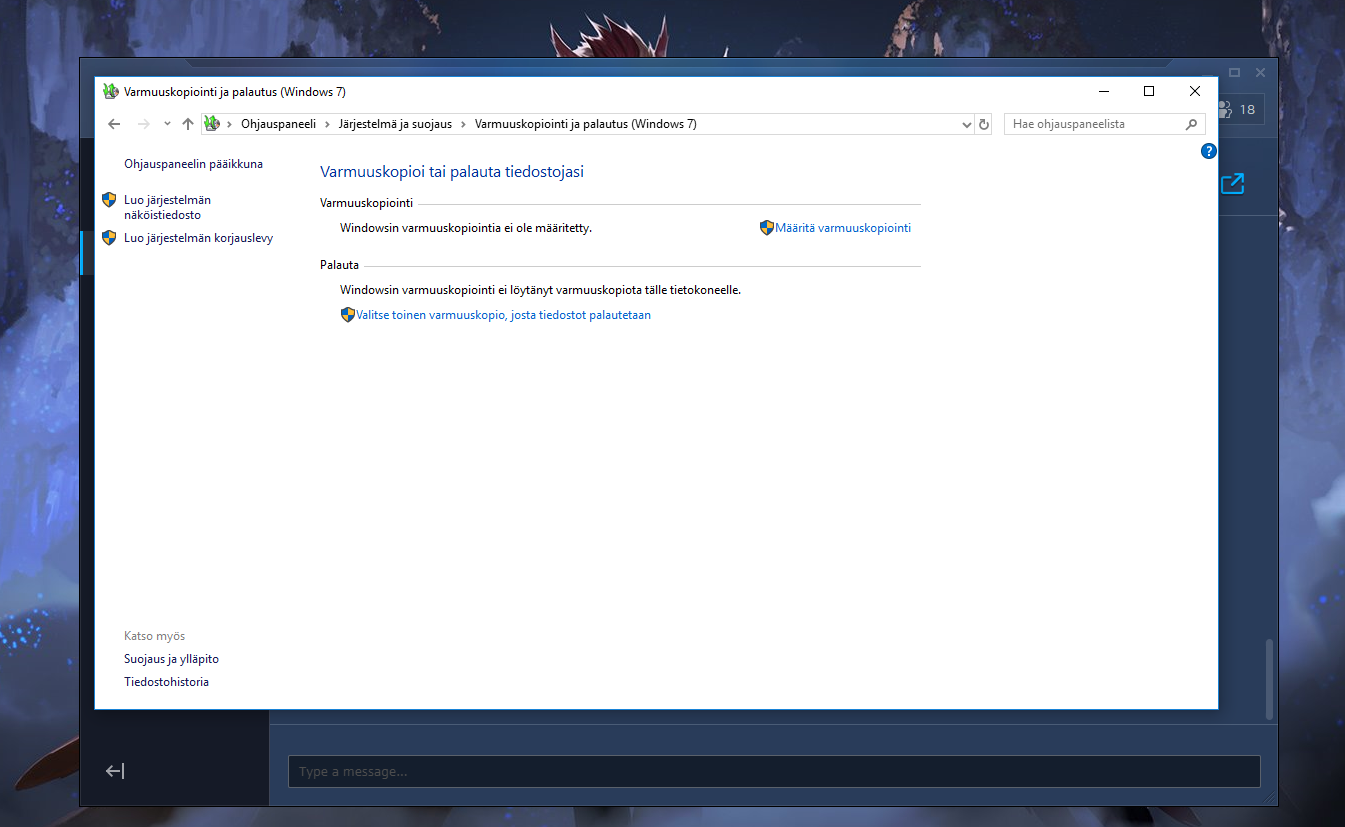The width and height of the screenshot is (1345, 827).
Task: Click Määritä varmuuskopiointi link
Action: click(843, 228)
